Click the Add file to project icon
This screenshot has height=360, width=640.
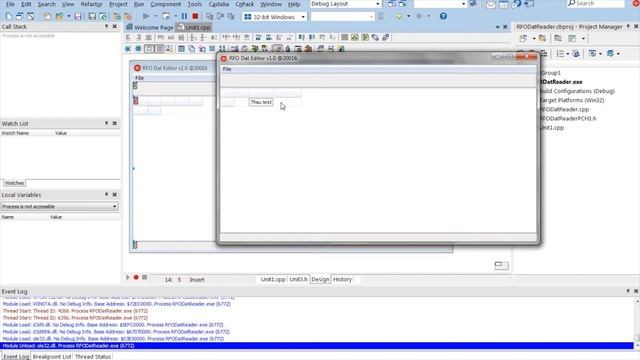point(117,17)
